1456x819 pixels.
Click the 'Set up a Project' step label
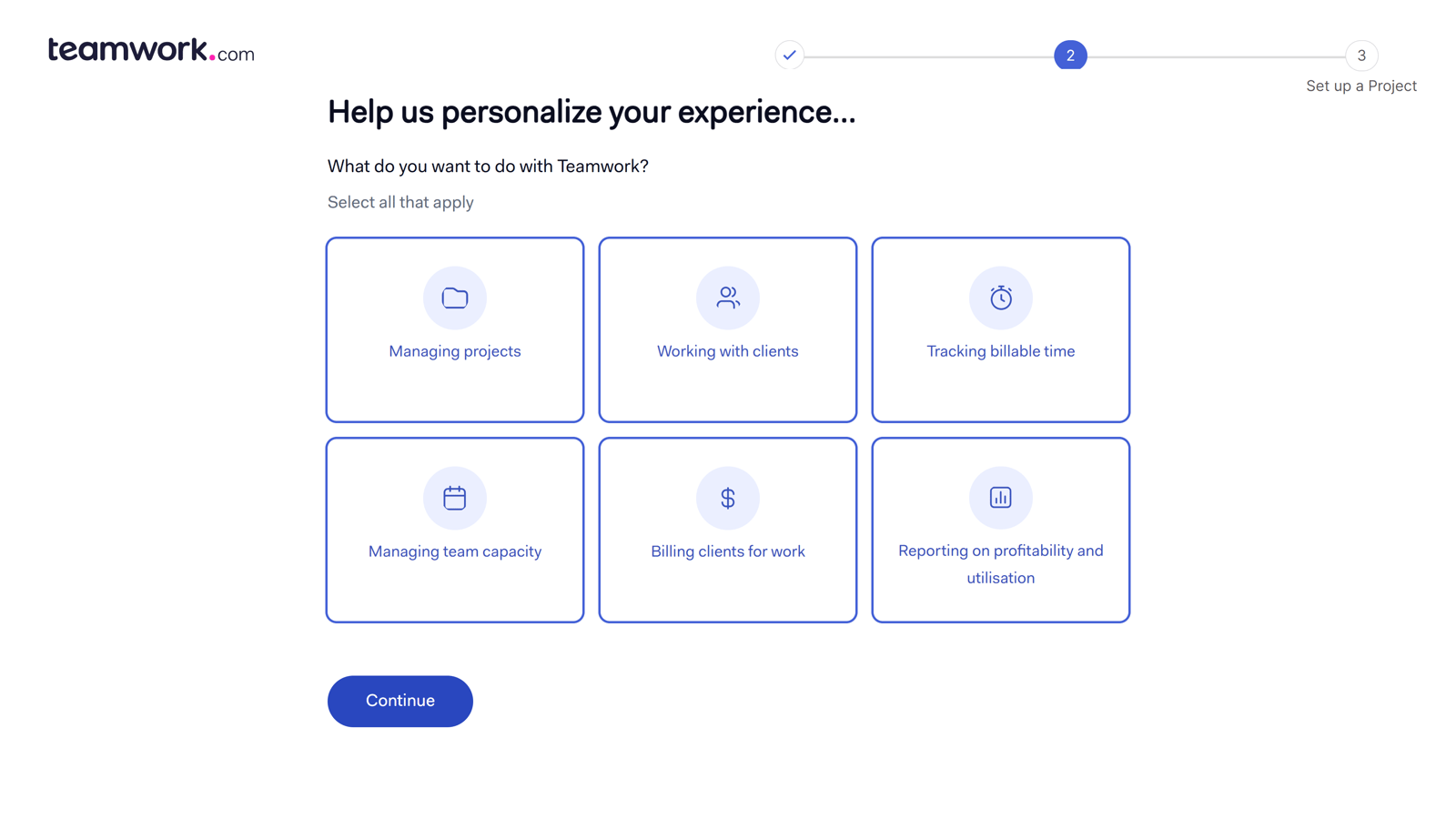tap(1361, 86)
